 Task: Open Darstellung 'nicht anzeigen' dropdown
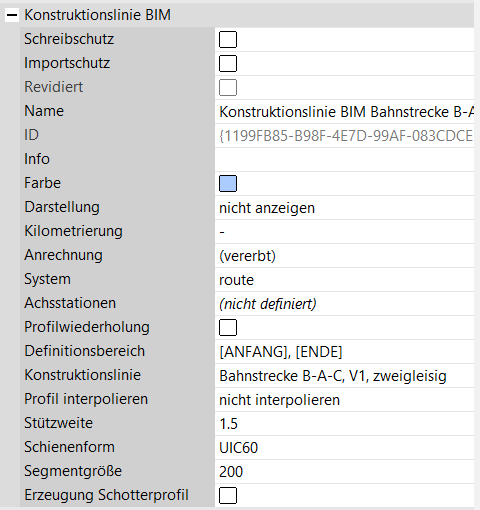point(345,208)
